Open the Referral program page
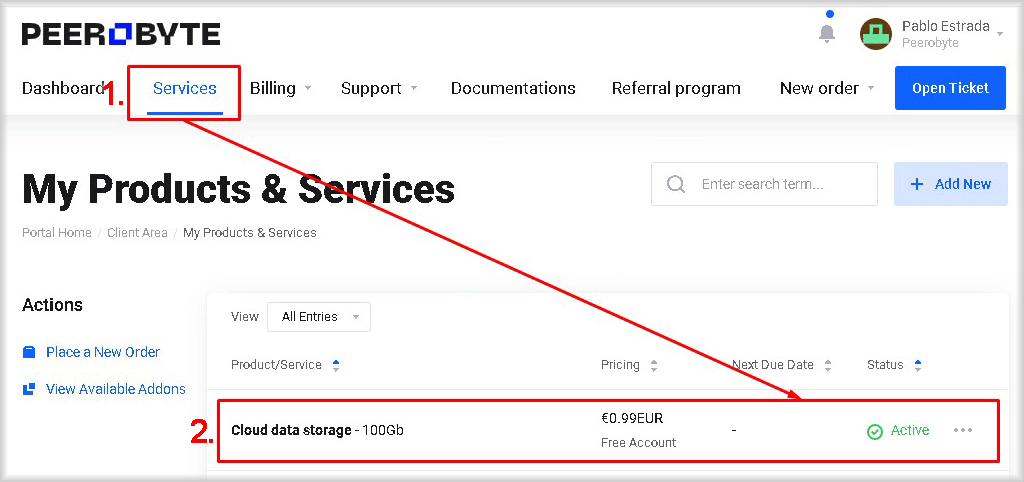Screen dimensions: 1024x482 [x=676, y=88]
